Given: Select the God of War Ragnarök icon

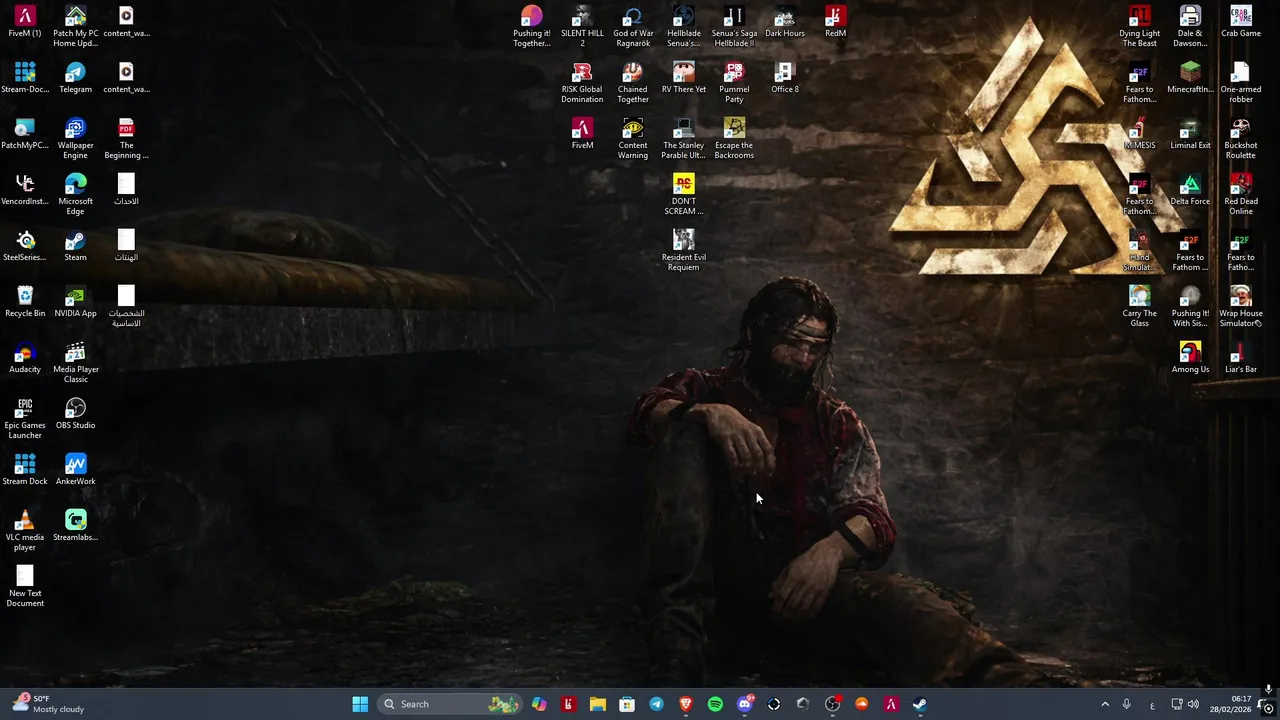Looking at the screenshot, I should point(633,28).
